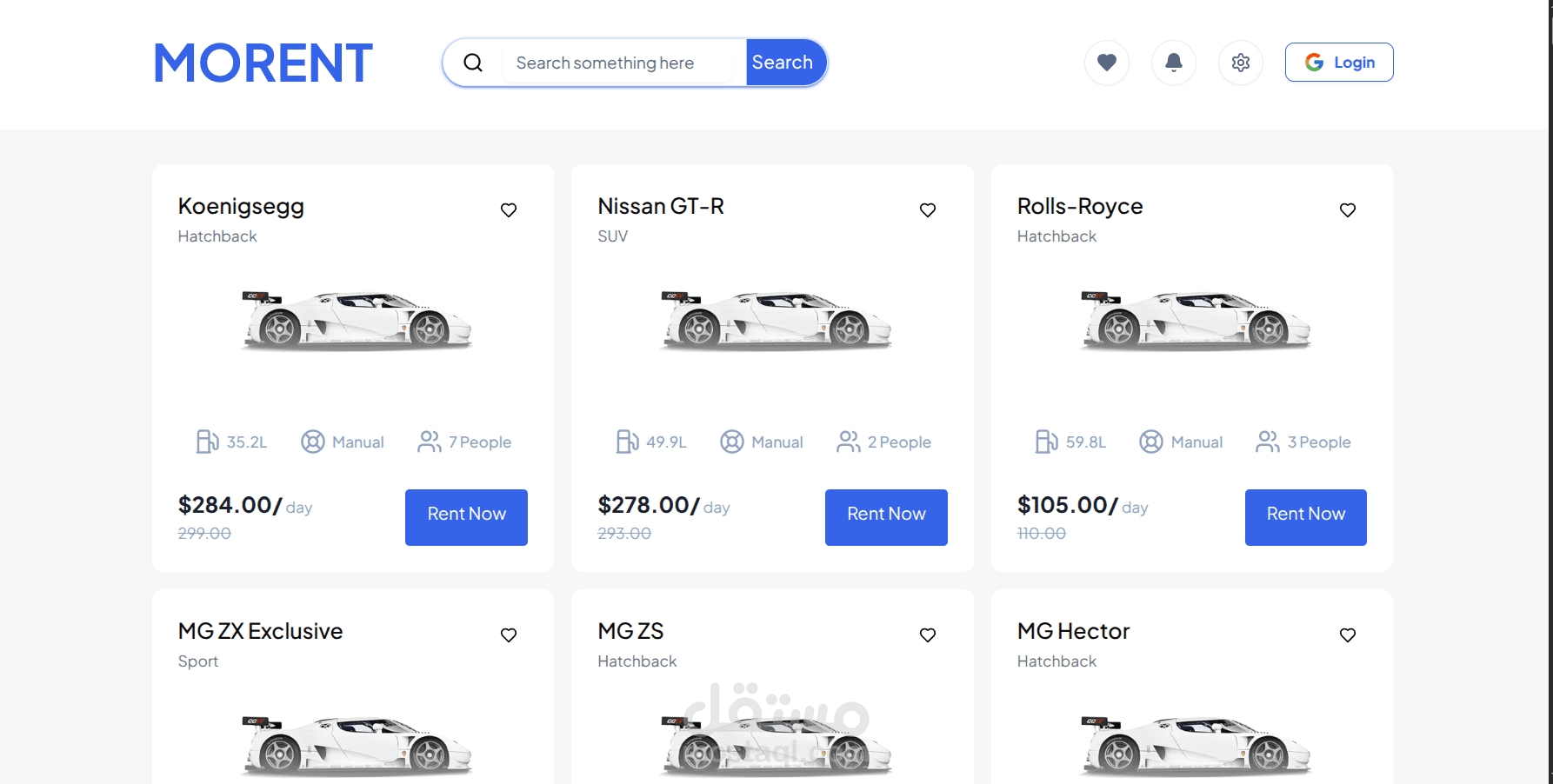Open notifications bell icon
Image resolution: width=1553 pixels, height=784 pixels.
[x=1174, y=63]
